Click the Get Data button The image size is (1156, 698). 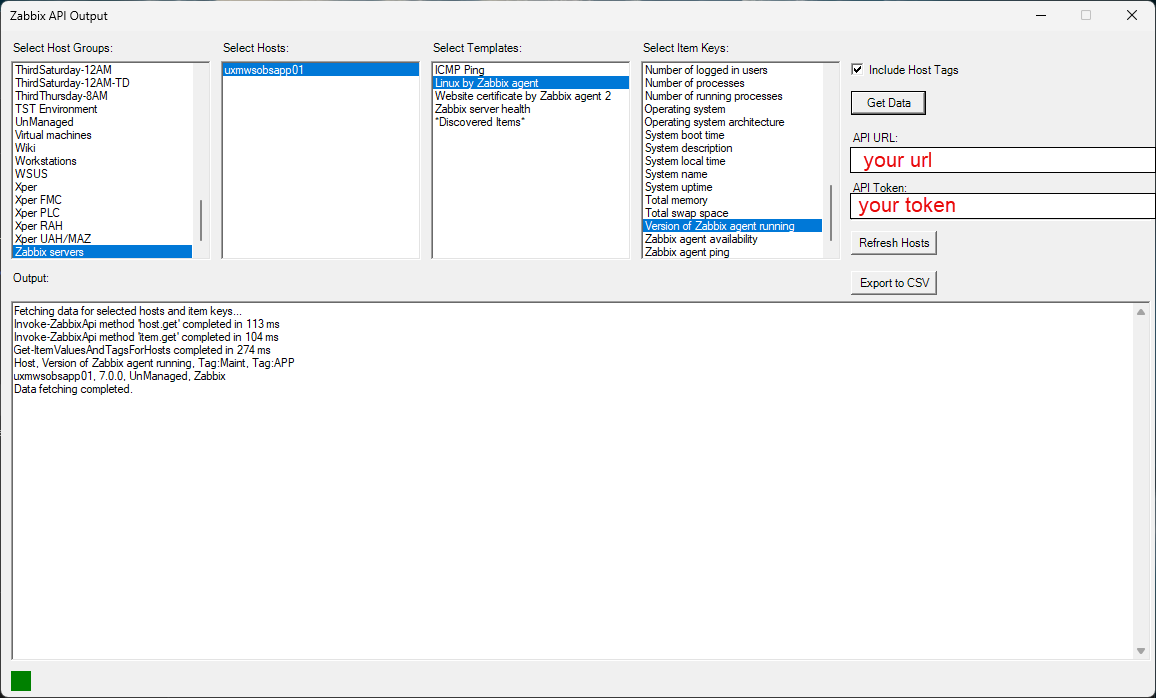pos(888,103)
